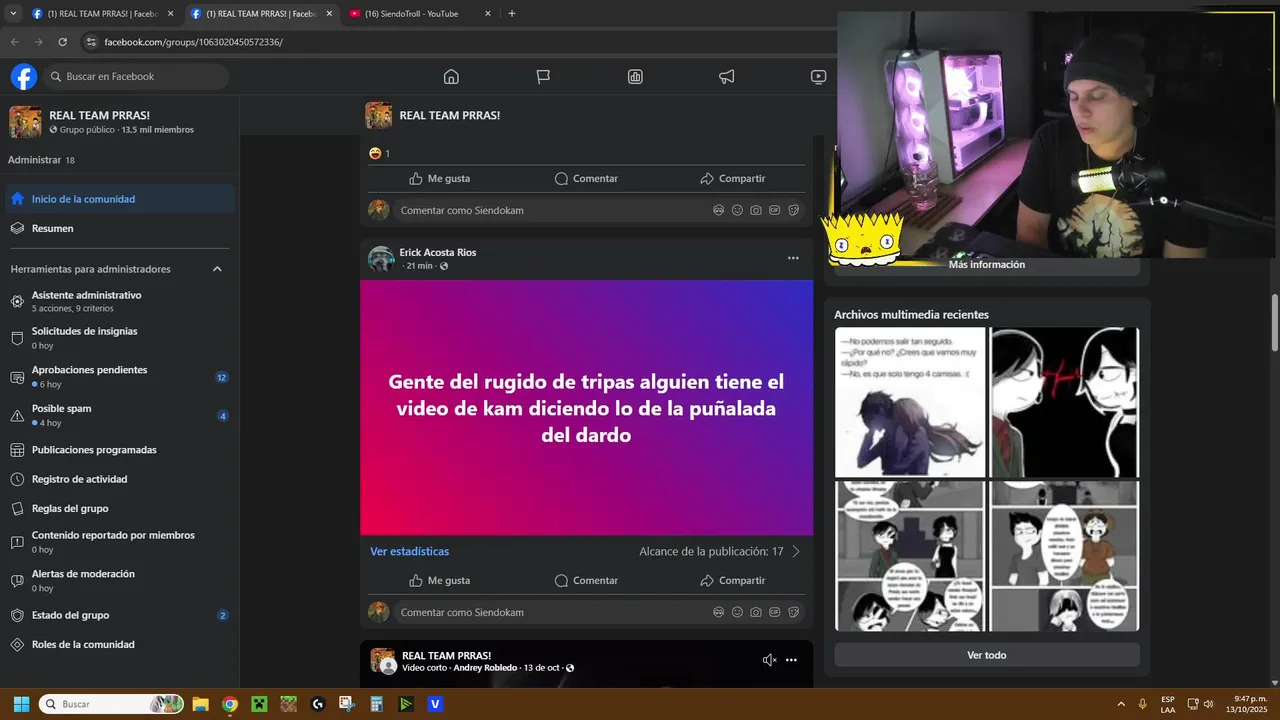Click the Roles de la comunidad icon
1280x720 pixels.
click(x=17, y=645)
